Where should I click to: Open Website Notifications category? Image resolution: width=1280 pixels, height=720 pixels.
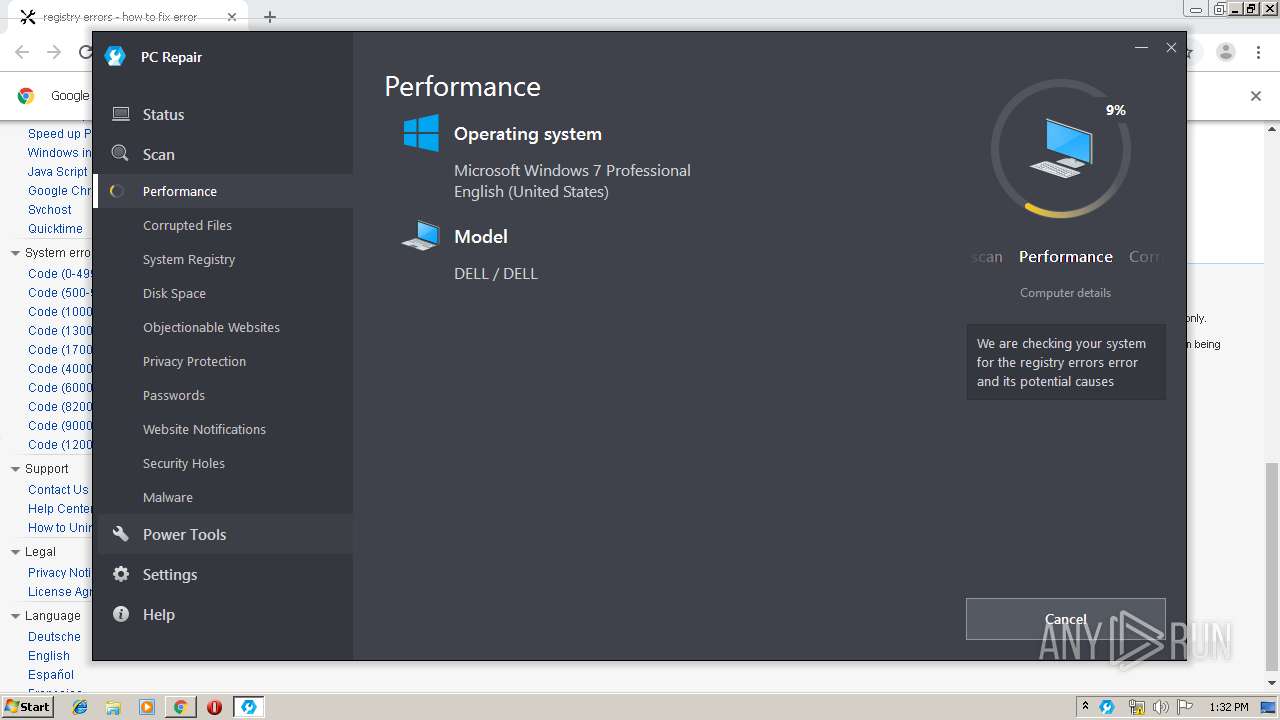point(204,429)
